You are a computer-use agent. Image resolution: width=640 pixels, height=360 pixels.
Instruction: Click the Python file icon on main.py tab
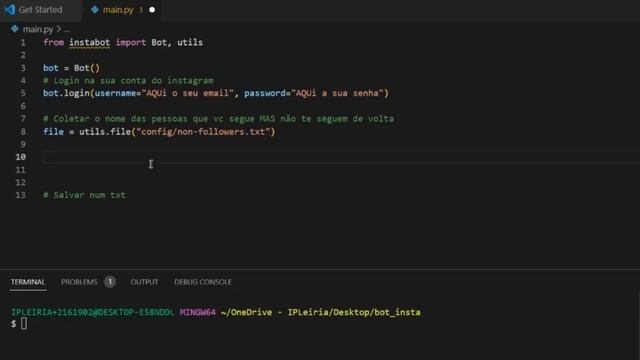(95, 9)
